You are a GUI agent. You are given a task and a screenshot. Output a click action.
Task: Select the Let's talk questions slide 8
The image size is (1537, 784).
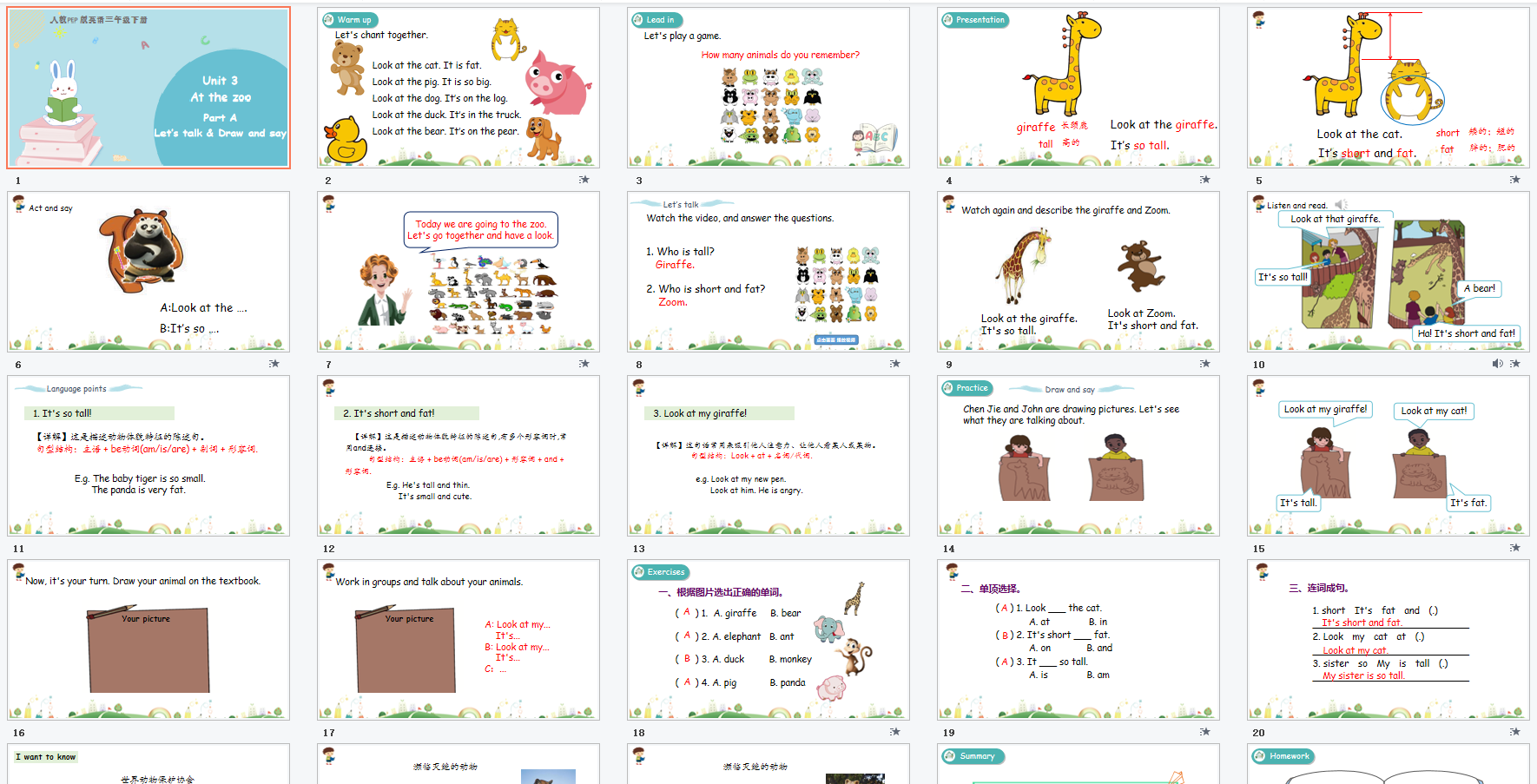pyautogui.click(x=768, y=272)
